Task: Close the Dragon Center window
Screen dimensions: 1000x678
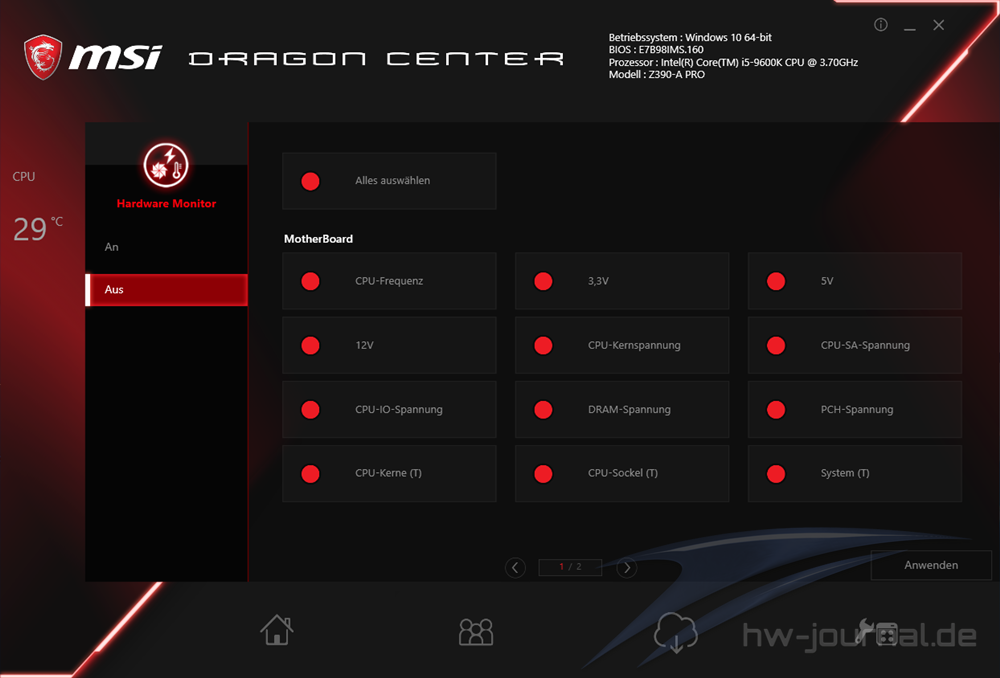Action: 939,25
